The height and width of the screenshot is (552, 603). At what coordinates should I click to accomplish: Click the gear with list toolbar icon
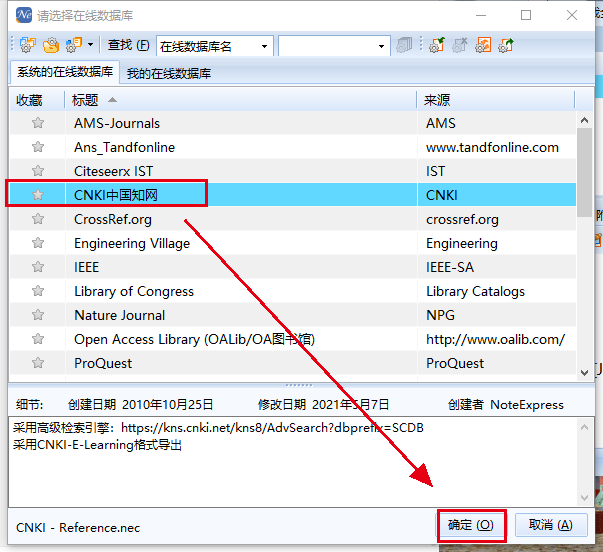pos(74,45)
